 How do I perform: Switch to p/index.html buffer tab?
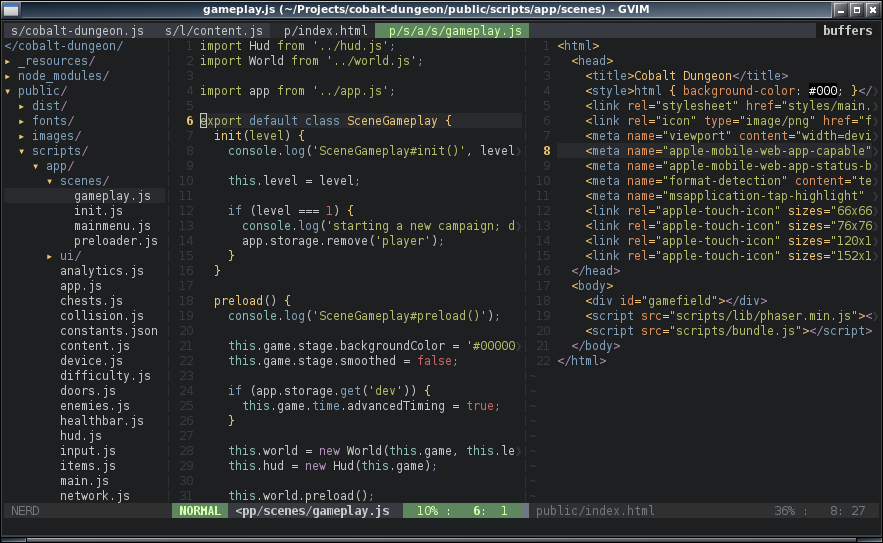pyautogui.click(x=325, y=30)
